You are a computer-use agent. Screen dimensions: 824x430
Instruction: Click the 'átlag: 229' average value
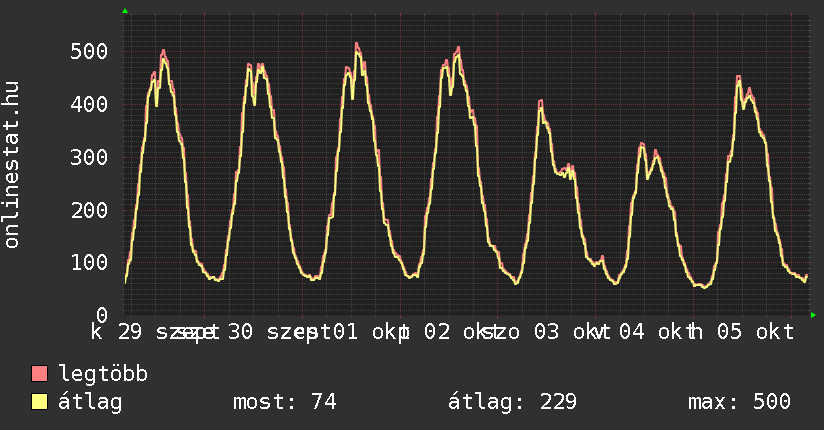point(512,402)
